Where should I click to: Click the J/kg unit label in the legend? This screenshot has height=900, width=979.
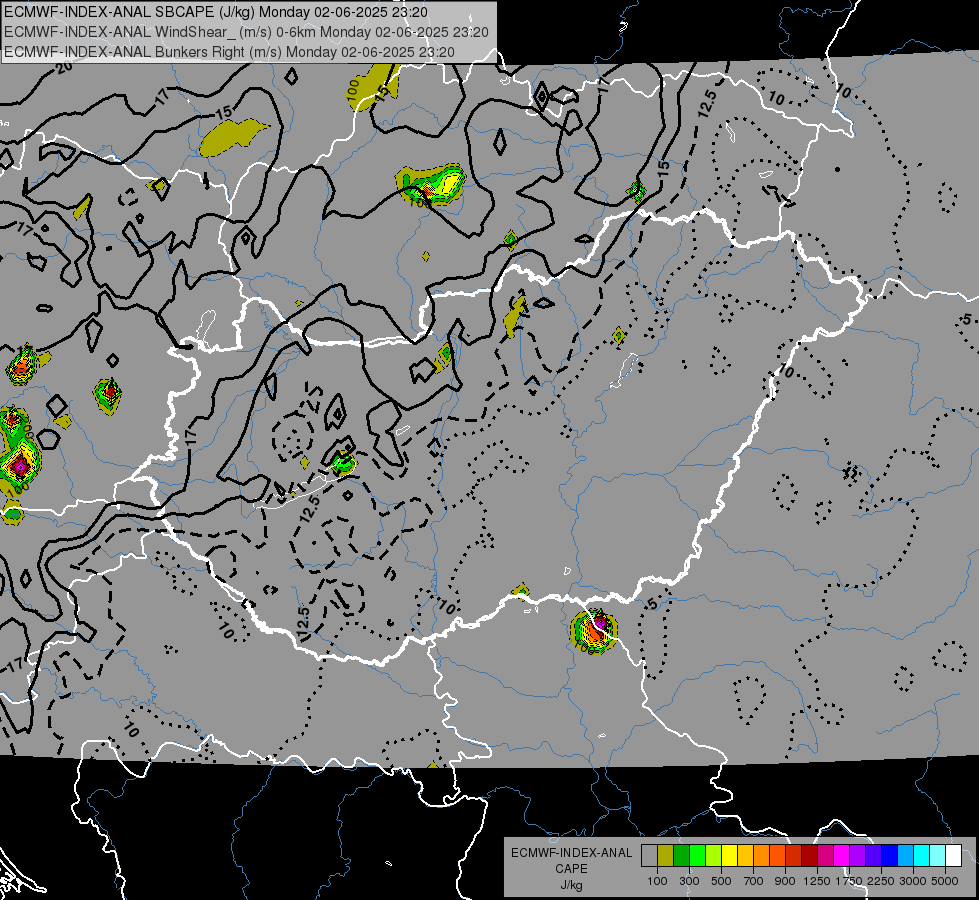coord(571,885)
